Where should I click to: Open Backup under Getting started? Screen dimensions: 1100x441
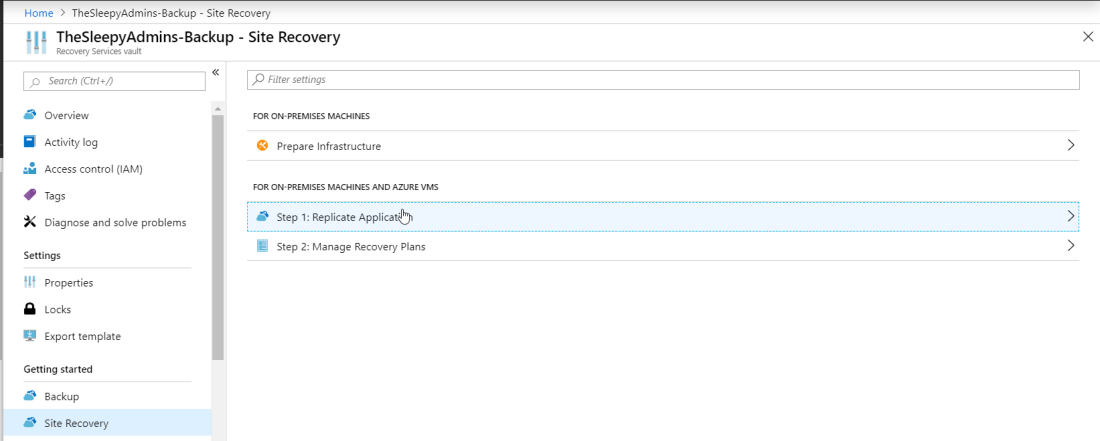(61, 397)
